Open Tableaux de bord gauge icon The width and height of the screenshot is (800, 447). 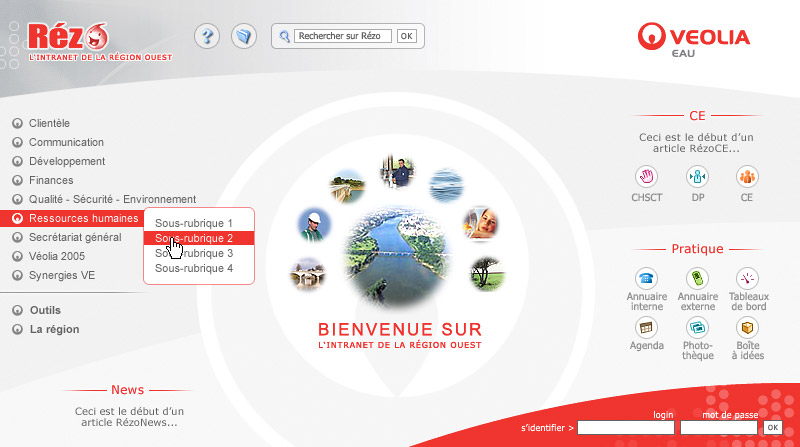[747, 279]
